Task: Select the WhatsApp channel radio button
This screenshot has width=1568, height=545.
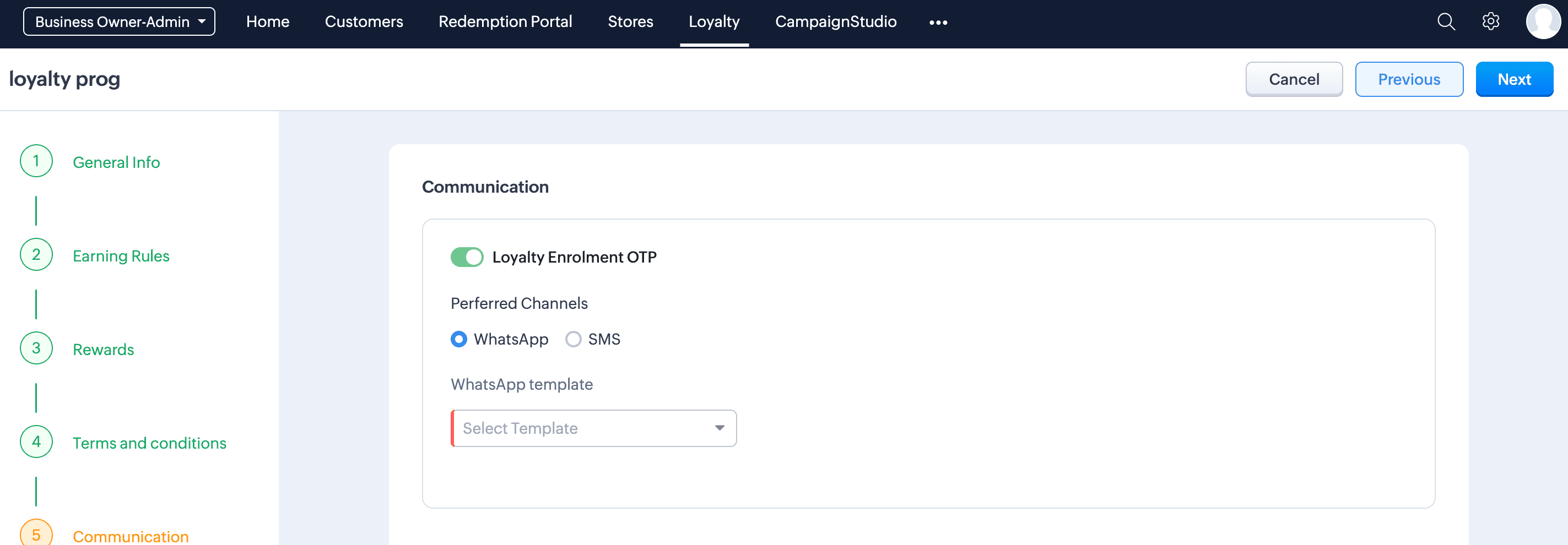Action: 459,340
